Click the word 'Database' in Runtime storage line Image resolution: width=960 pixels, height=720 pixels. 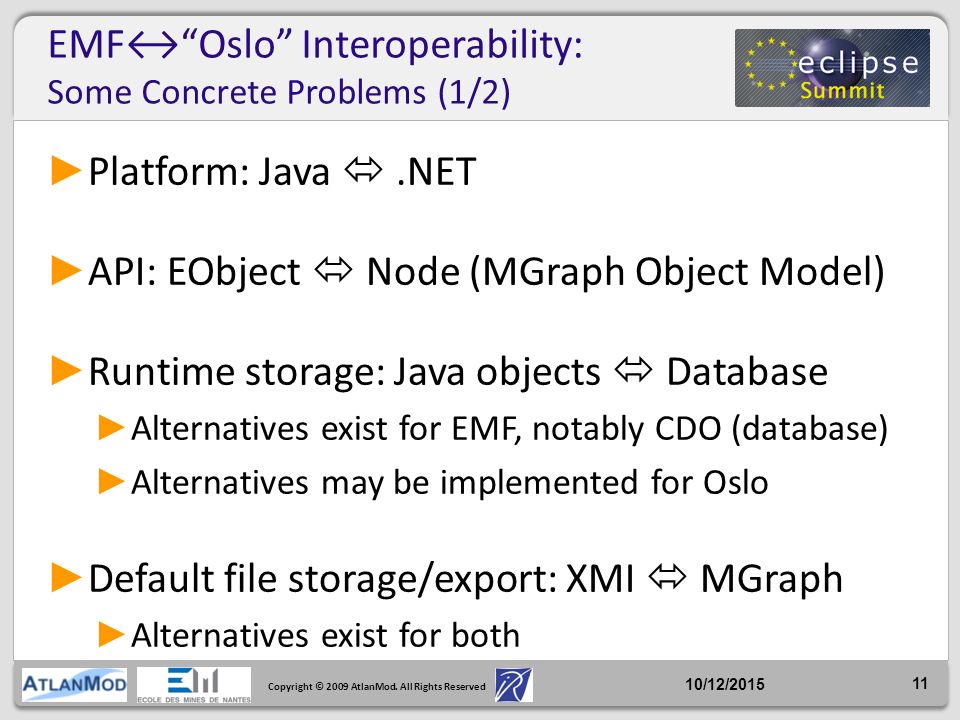click(747, 371)
